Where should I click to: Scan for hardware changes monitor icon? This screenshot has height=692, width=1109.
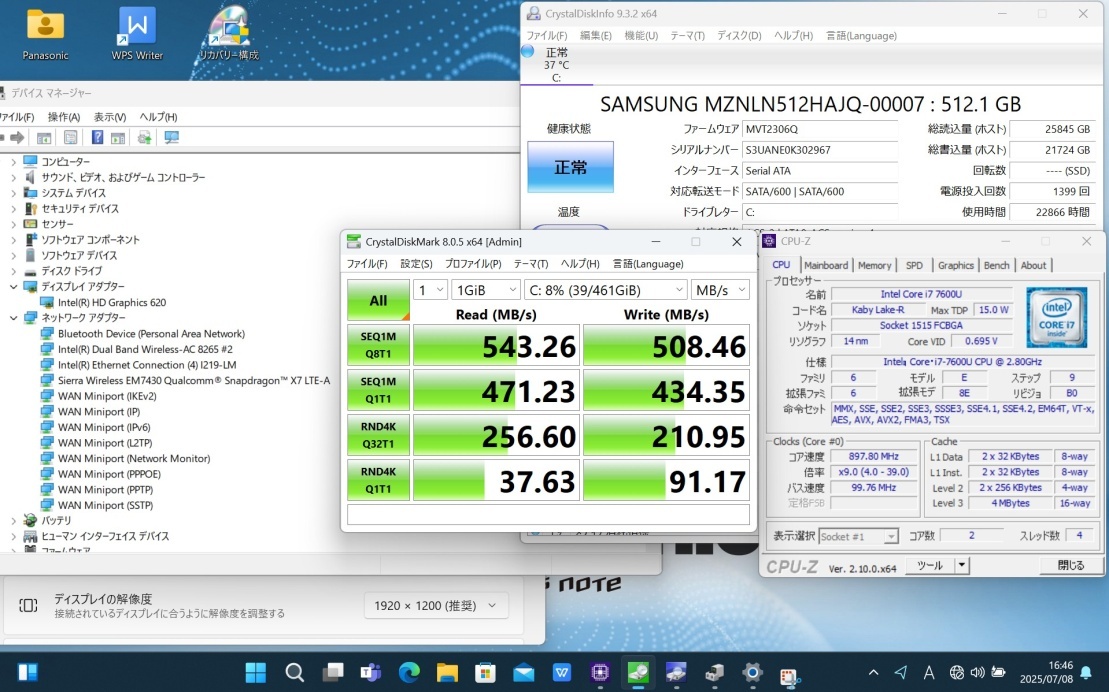(171, 138)
